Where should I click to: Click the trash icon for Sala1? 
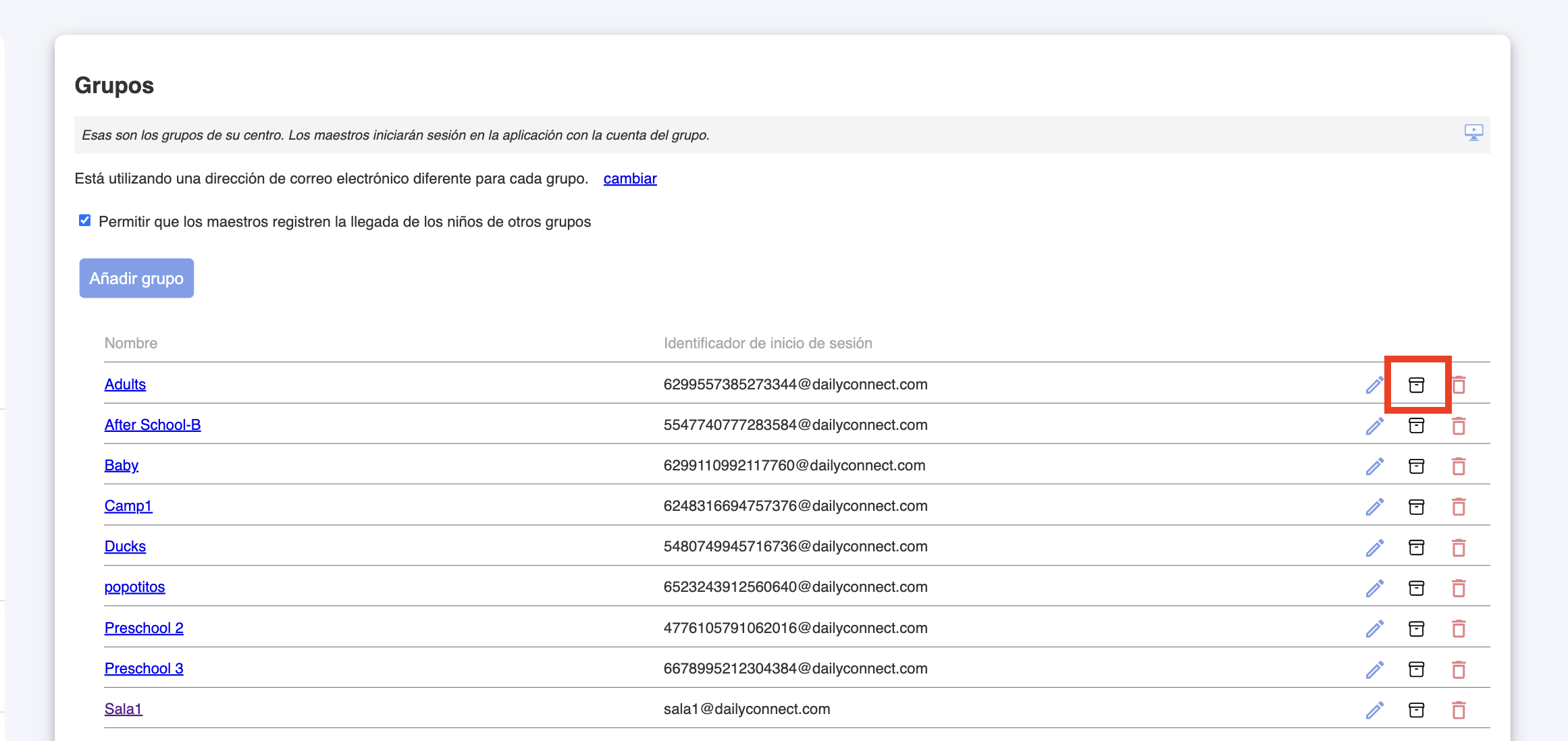(1459, 710)
